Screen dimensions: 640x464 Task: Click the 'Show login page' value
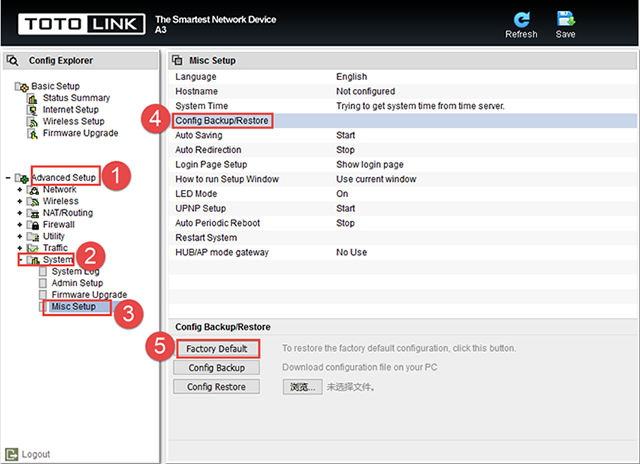pos(370,165)
